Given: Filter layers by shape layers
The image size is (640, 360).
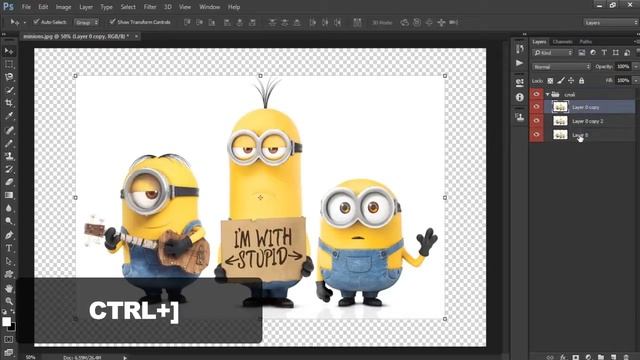Looking at the screenshot, I should tap(616, 53).
